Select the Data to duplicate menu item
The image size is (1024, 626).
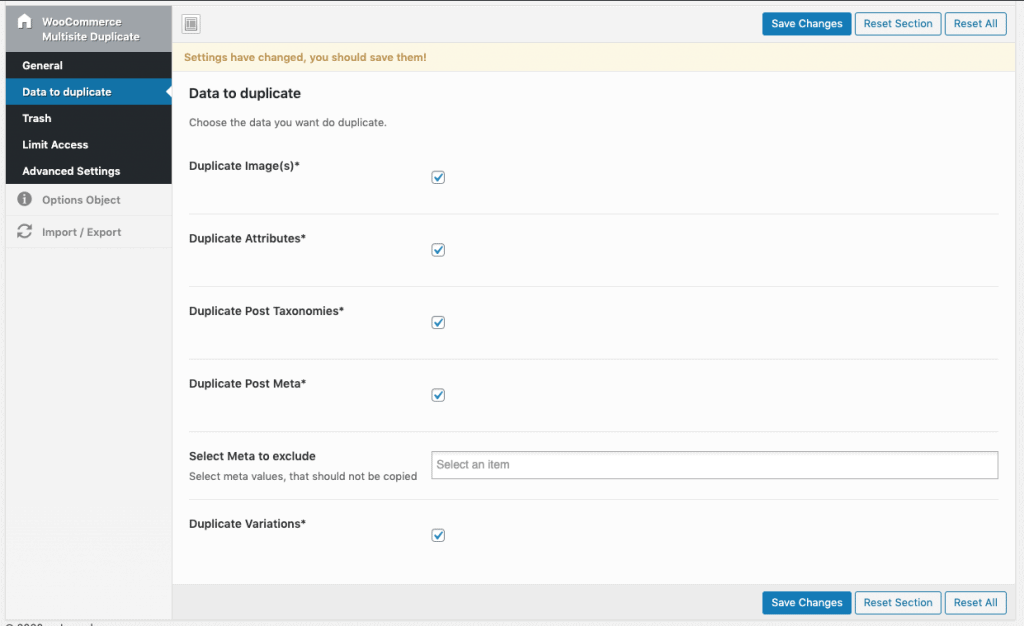67,92
